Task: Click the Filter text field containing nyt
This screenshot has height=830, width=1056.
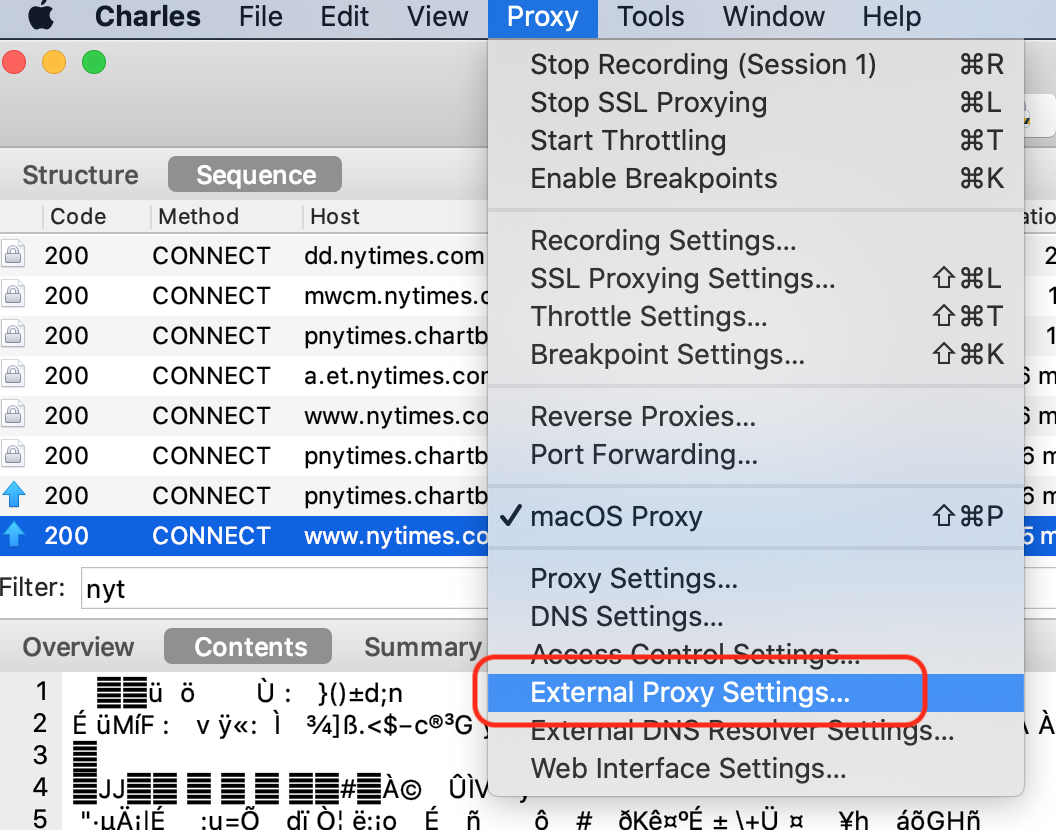Action: [280, 589]
